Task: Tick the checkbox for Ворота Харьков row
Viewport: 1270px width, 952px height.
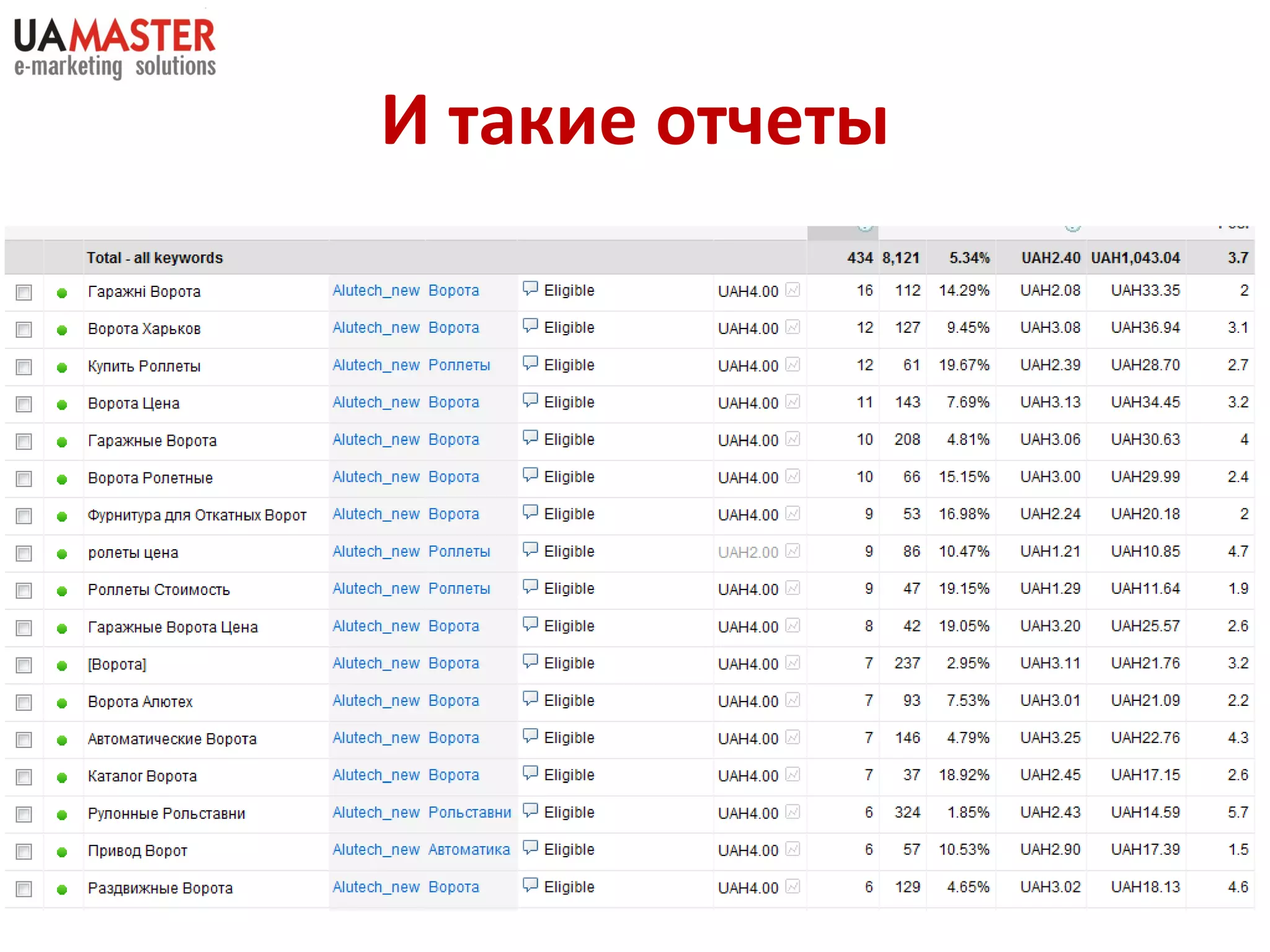Action: click(x=24, y=330)
